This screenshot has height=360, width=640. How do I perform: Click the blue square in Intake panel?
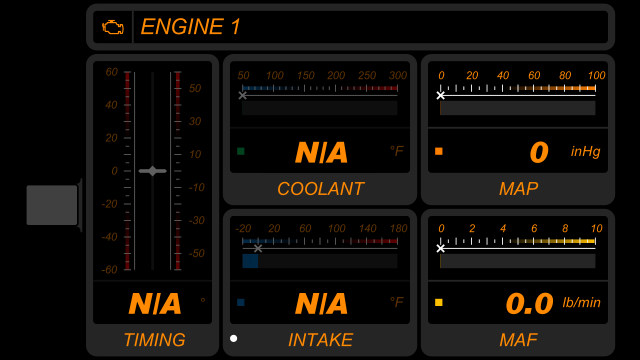(x=241, y=302)
